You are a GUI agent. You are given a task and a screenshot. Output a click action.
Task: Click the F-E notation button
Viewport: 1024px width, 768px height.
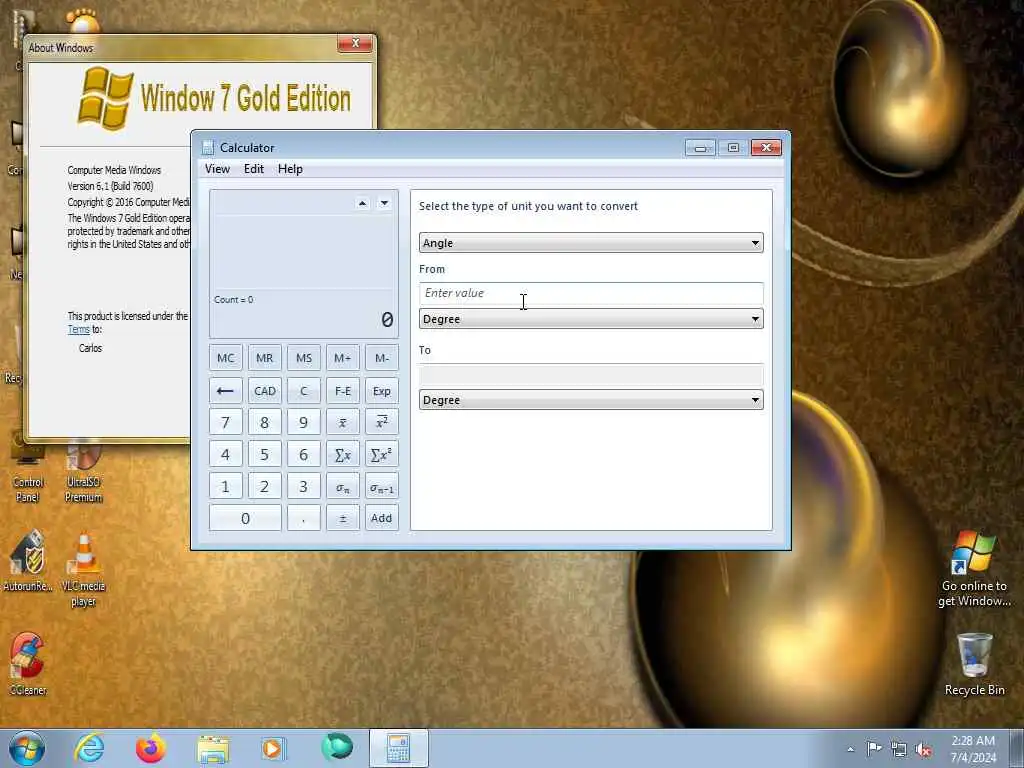tap(342, 391)
